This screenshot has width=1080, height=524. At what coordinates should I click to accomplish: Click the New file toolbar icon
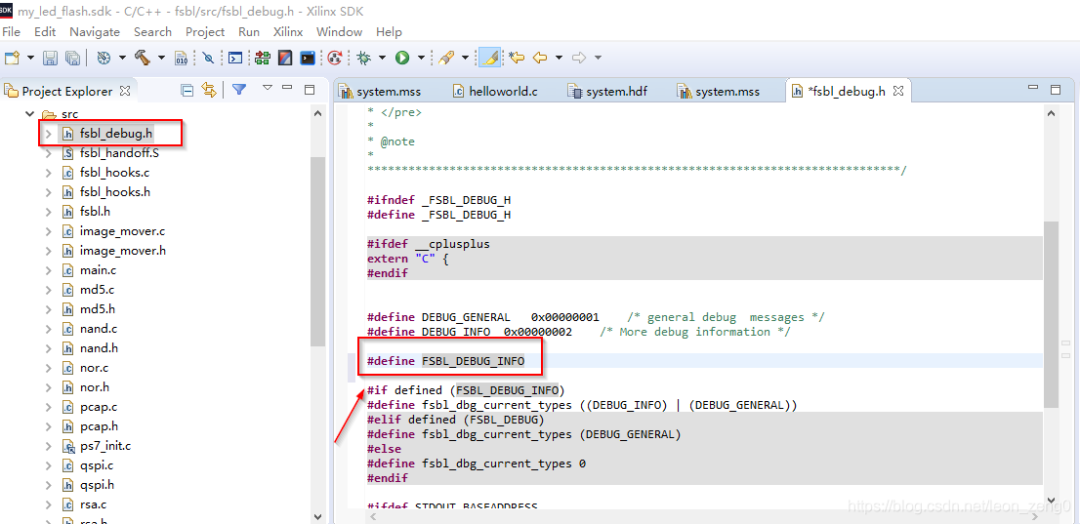13,58
